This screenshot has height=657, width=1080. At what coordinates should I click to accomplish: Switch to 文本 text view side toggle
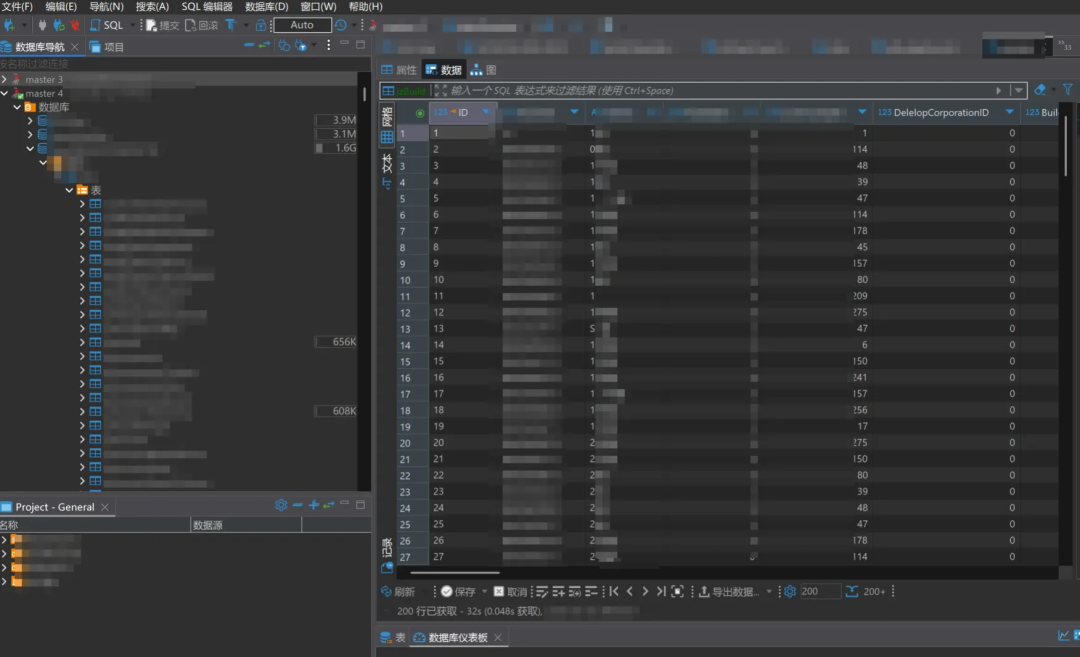pyautogui.click(x=387, y=164)
